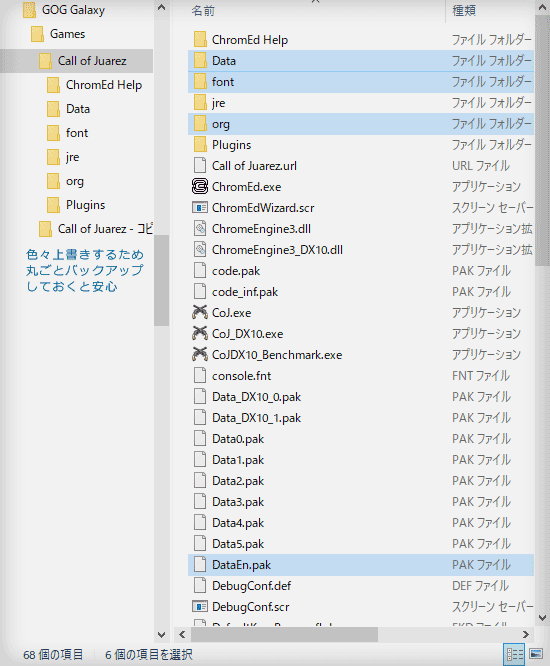Click the CoJ.exe crossed-pistols icon
The image size is (550, 666).
tap(200, 313)
